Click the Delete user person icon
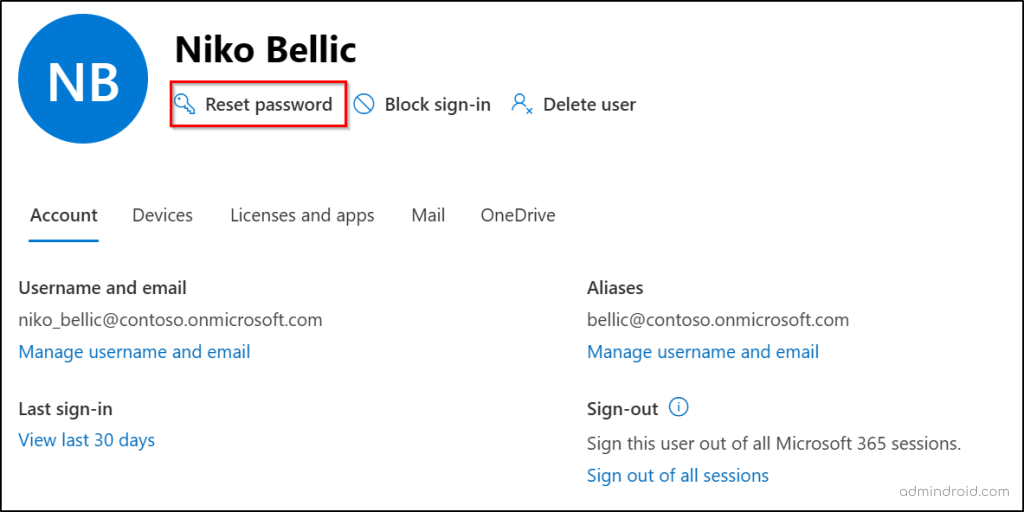The height and width of the screenshot is (512, 1024). [522, 104]
